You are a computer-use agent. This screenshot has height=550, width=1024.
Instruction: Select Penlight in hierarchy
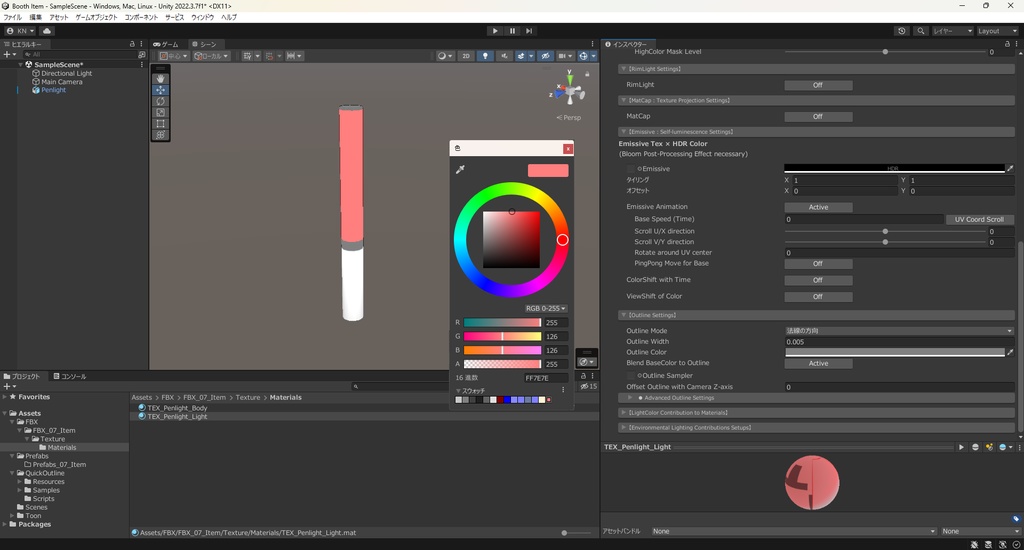pyautogui.click(x=54, y=90)
